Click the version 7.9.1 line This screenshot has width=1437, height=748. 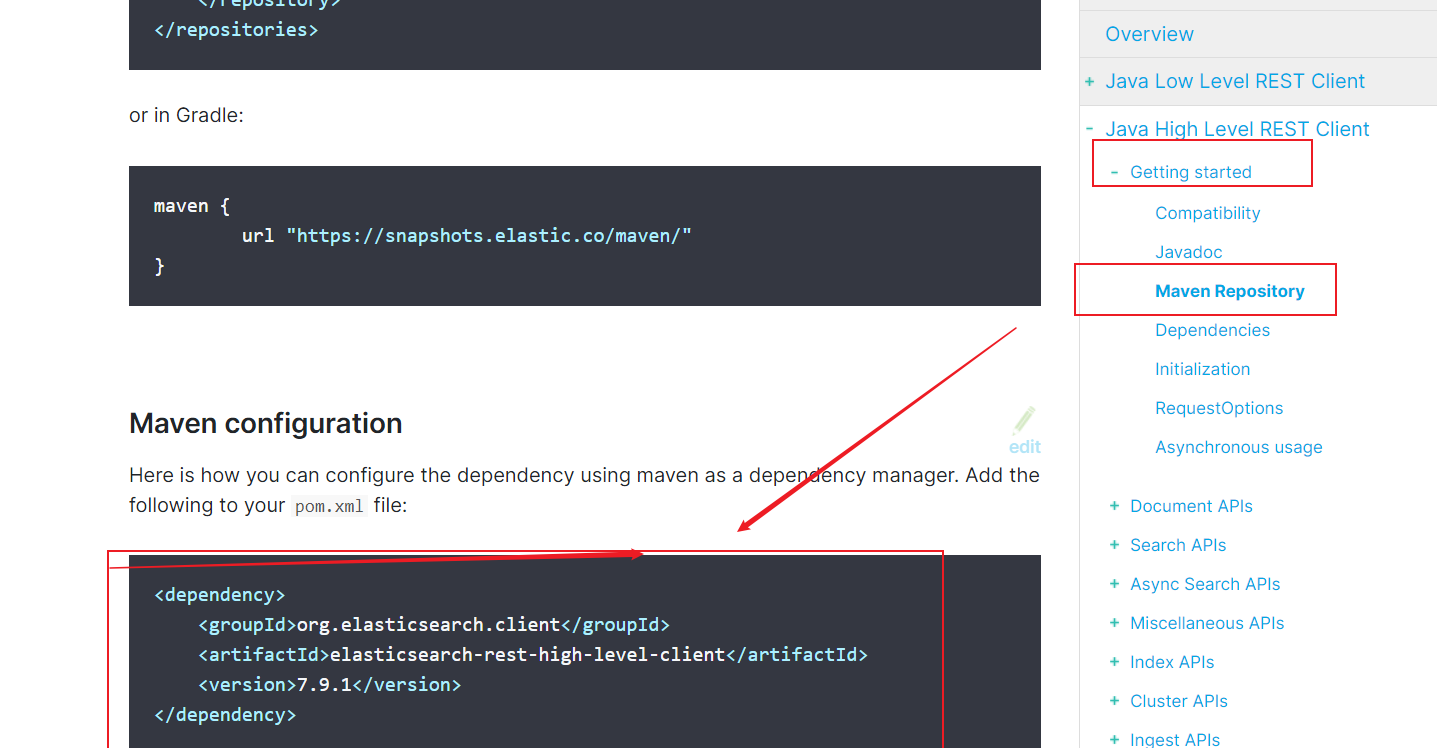[329, 685]
